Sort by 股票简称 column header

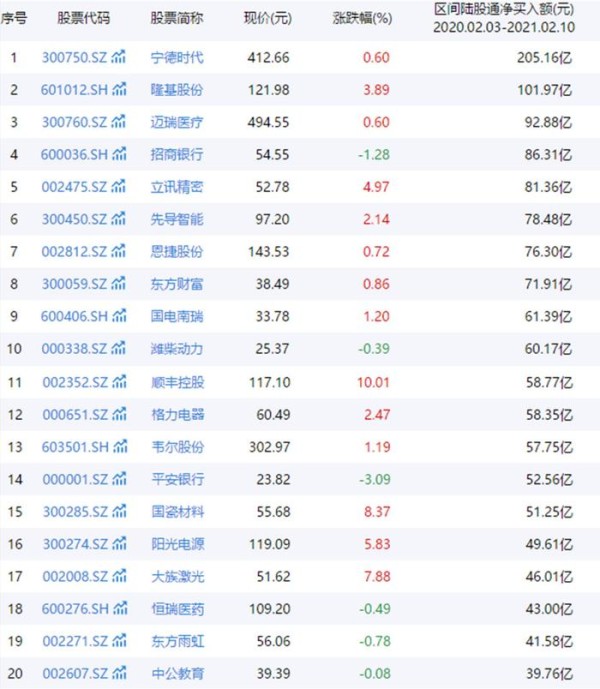pyautogui.click(x=177, y=18)
